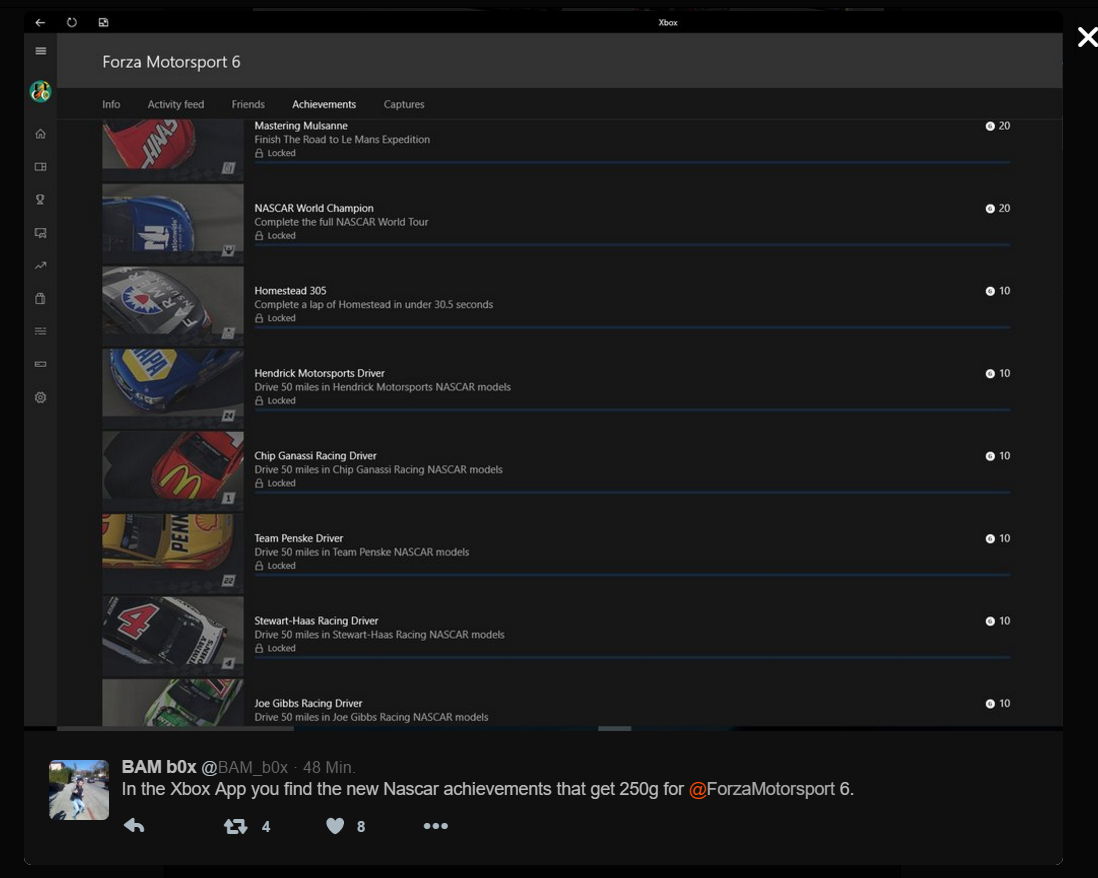Viewport: 1098px width, 878px height.
Task: Switch to the Info tab
Action: [x=111, y=104]
